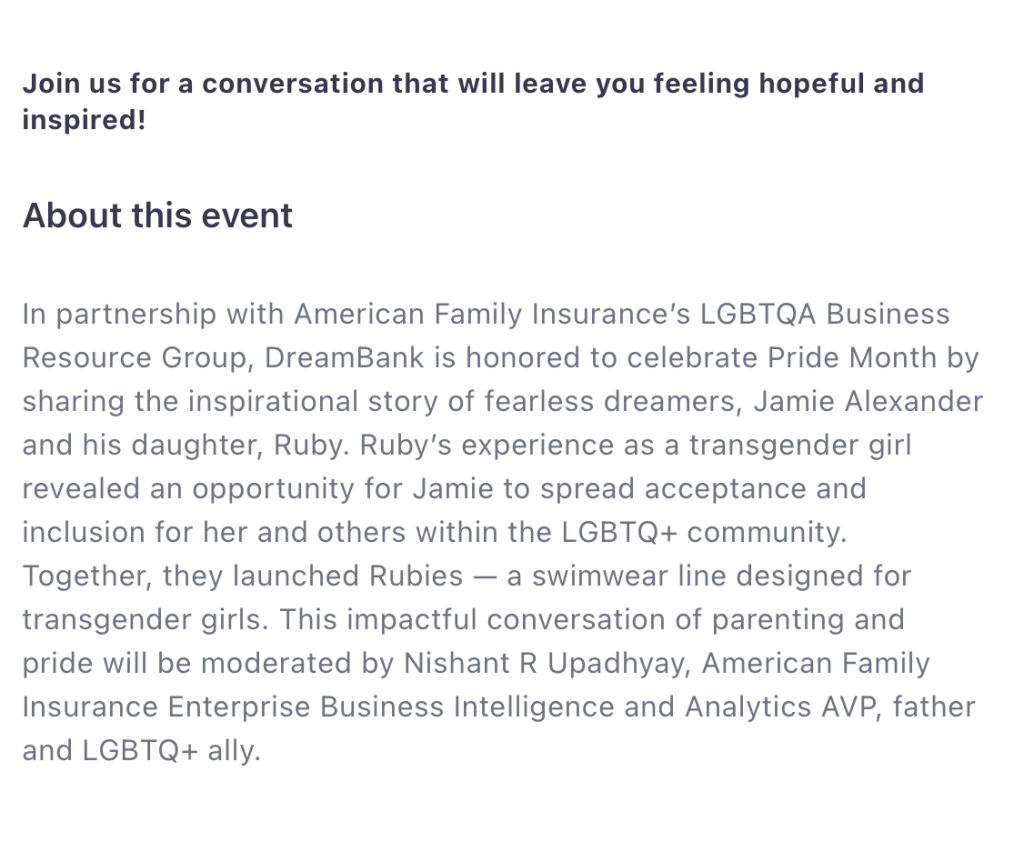Click the text "LGBTQA Business"
This screenshot has width=1024, height=842.
click(x=825, y=314)
